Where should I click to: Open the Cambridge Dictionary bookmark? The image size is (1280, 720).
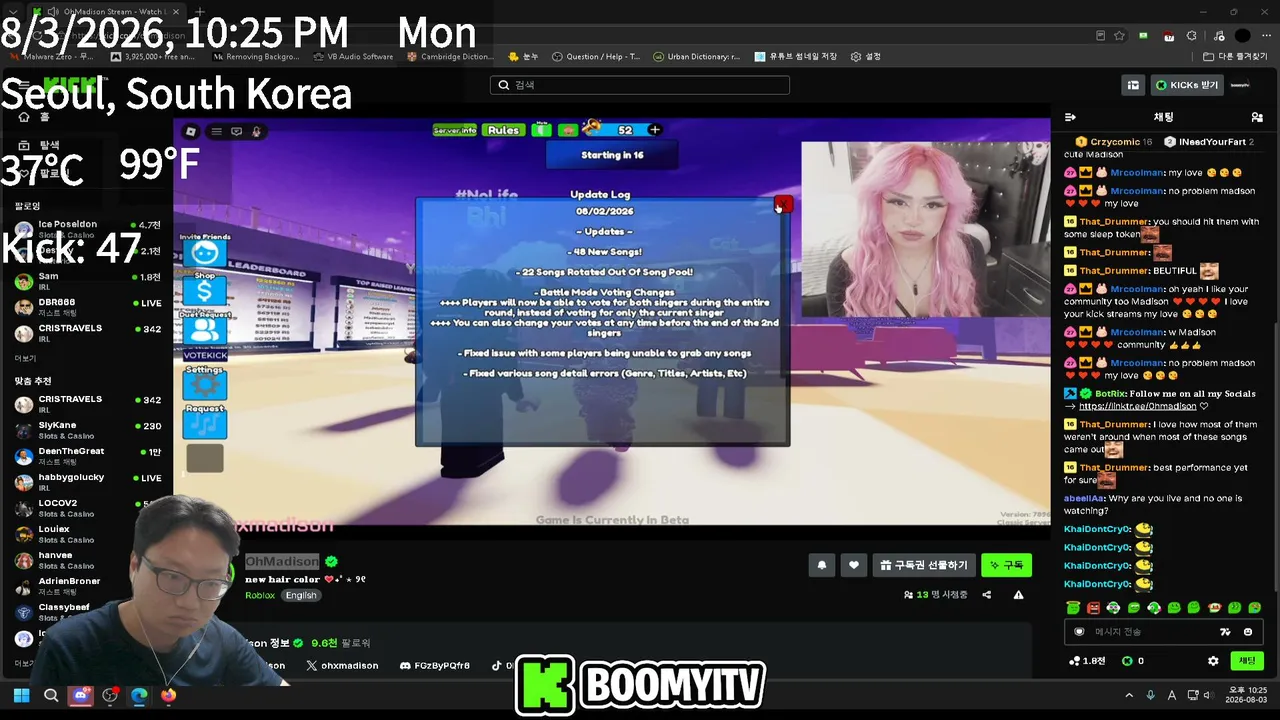pos(450,57)
